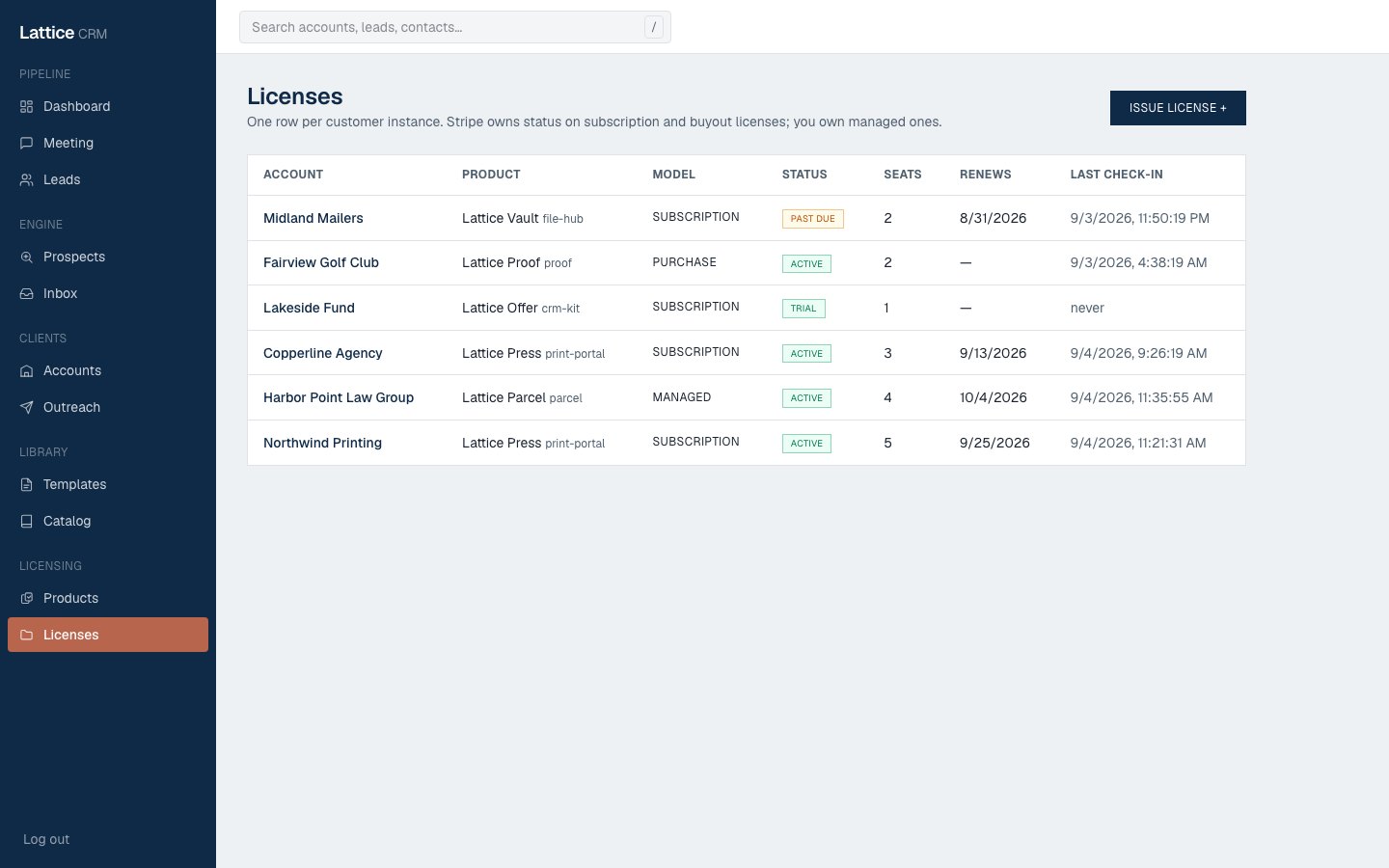Open the Prospects engine page
The width and height of the screenshot is (1389, 868).
[108, 257]
